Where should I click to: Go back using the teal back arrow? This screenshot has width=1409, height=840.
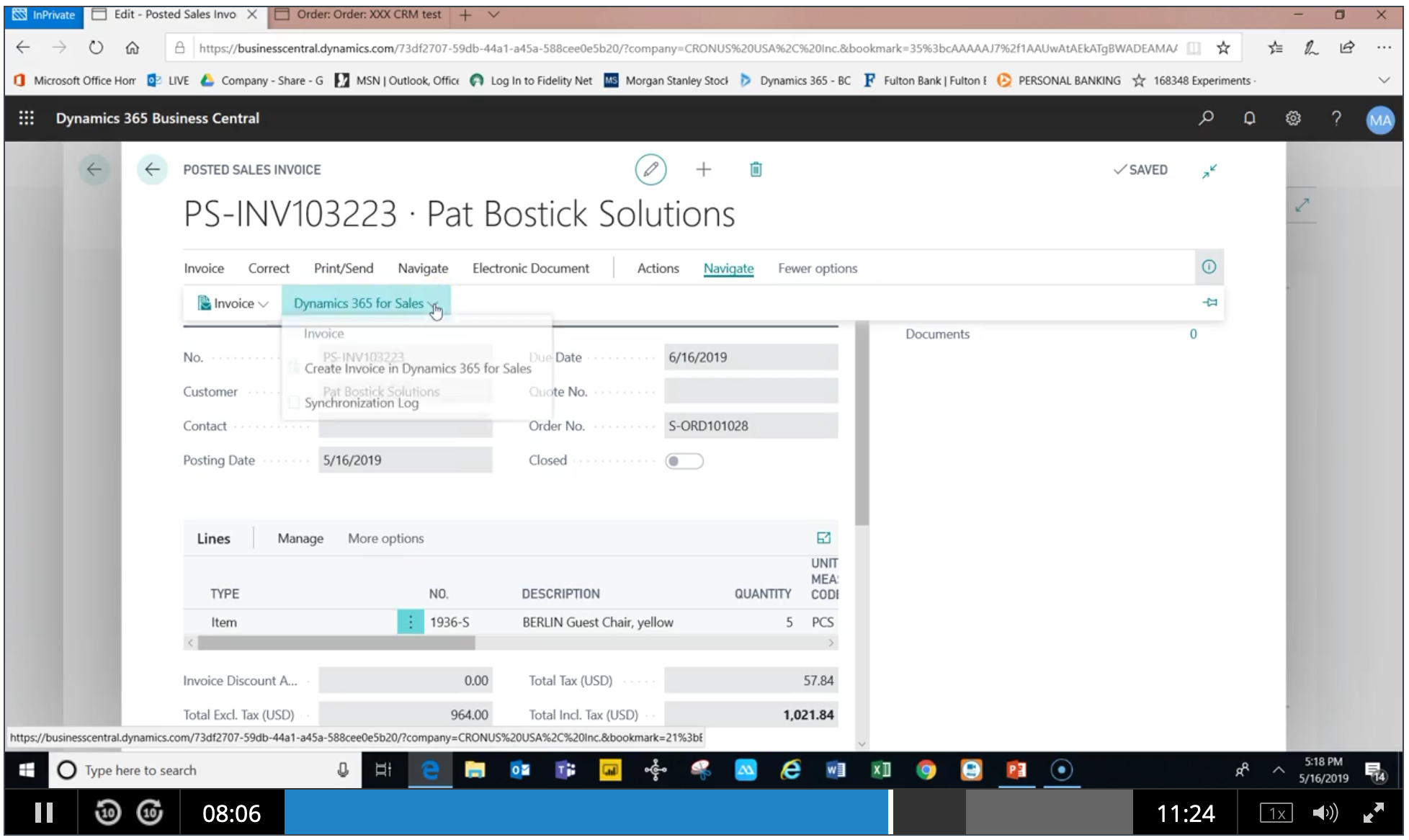click(152, 169)
